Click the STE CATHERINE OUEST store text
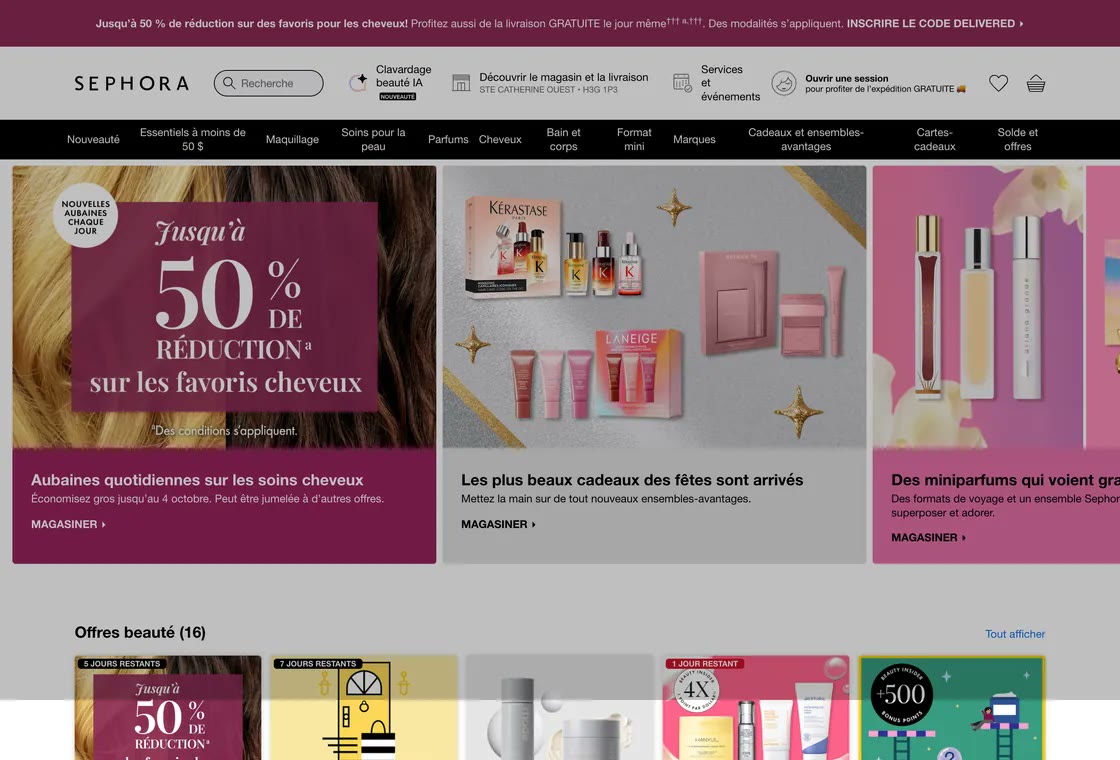This screenshot has height=760, width=1120. click(548, 90)
